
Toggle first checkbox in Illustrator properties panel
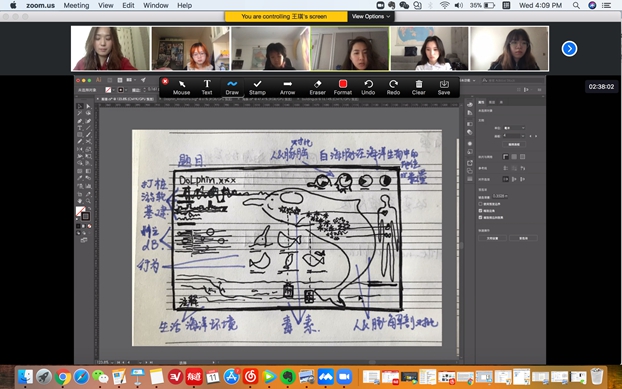click(481, 204)
